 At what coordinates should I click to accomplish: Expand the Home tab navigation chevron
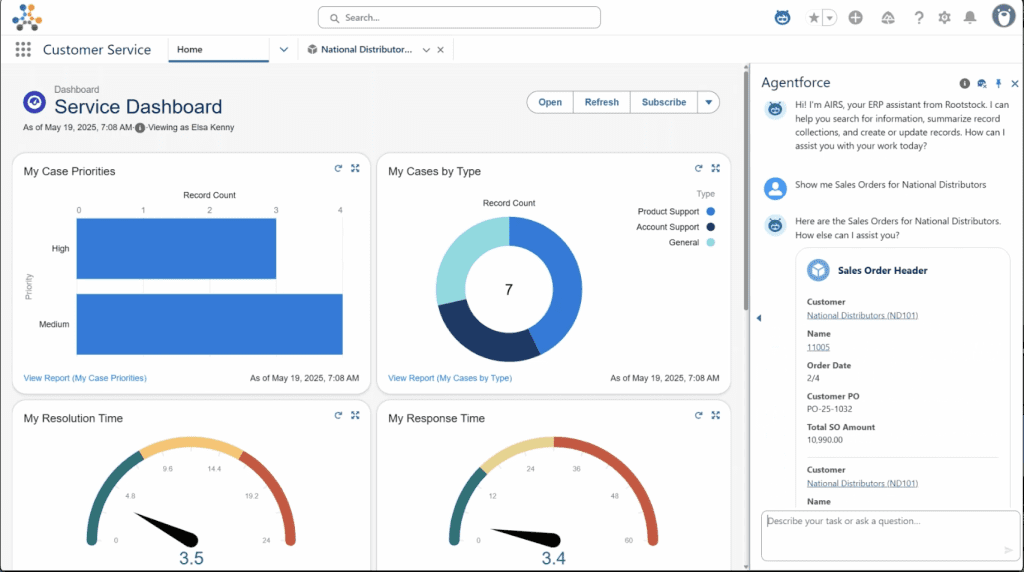(283, 50)
